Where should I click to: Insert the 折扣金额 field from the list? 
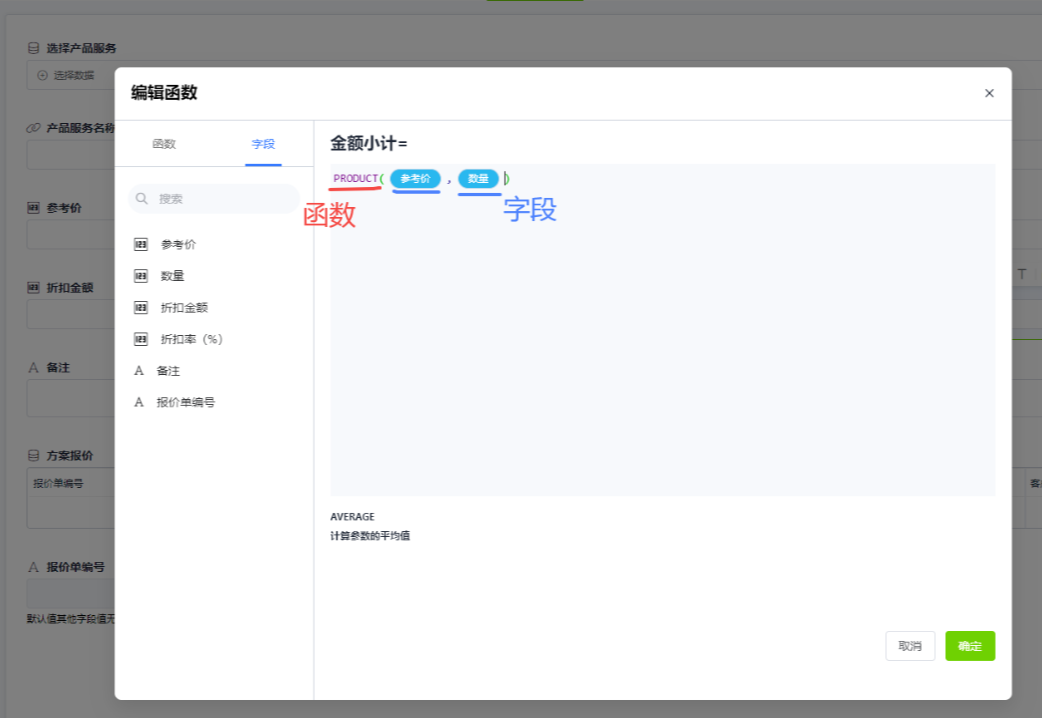[x=184, y=308]
